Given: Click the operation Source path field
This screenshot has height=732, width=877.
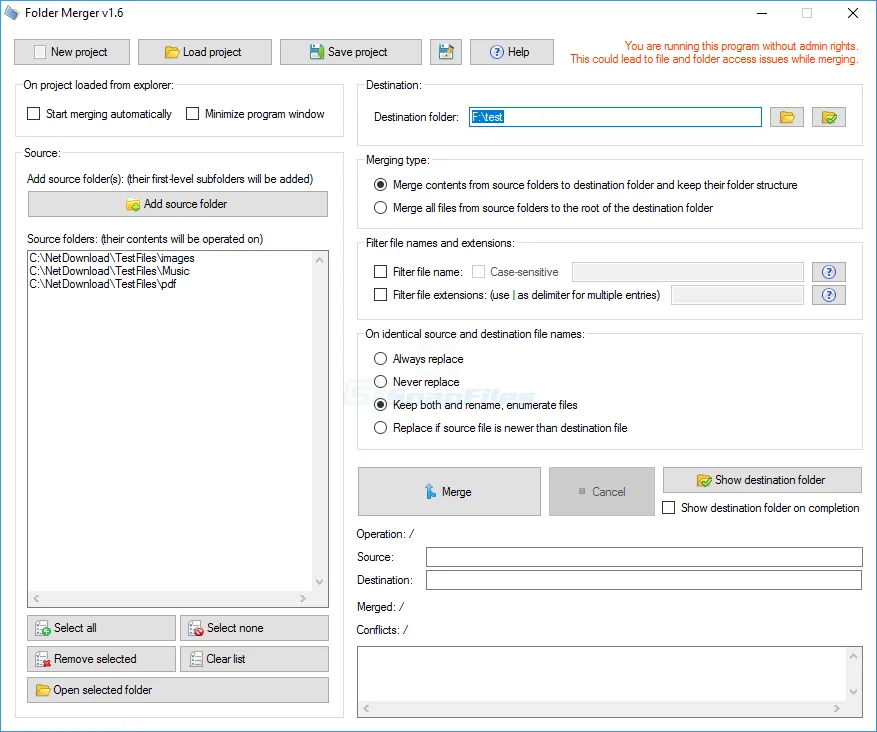Looking at the screenshot, I should [644, 557].
